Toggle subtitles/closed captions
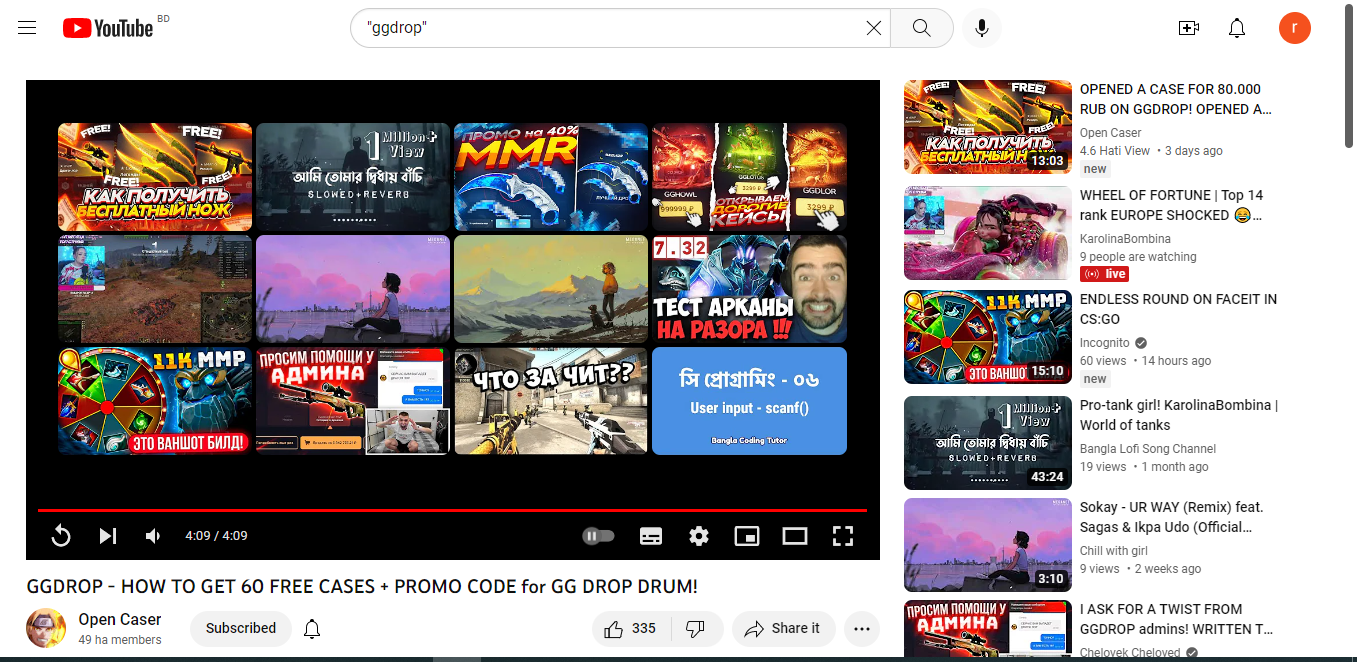The width and height of the screenshot is (1357, 662). 651,536
